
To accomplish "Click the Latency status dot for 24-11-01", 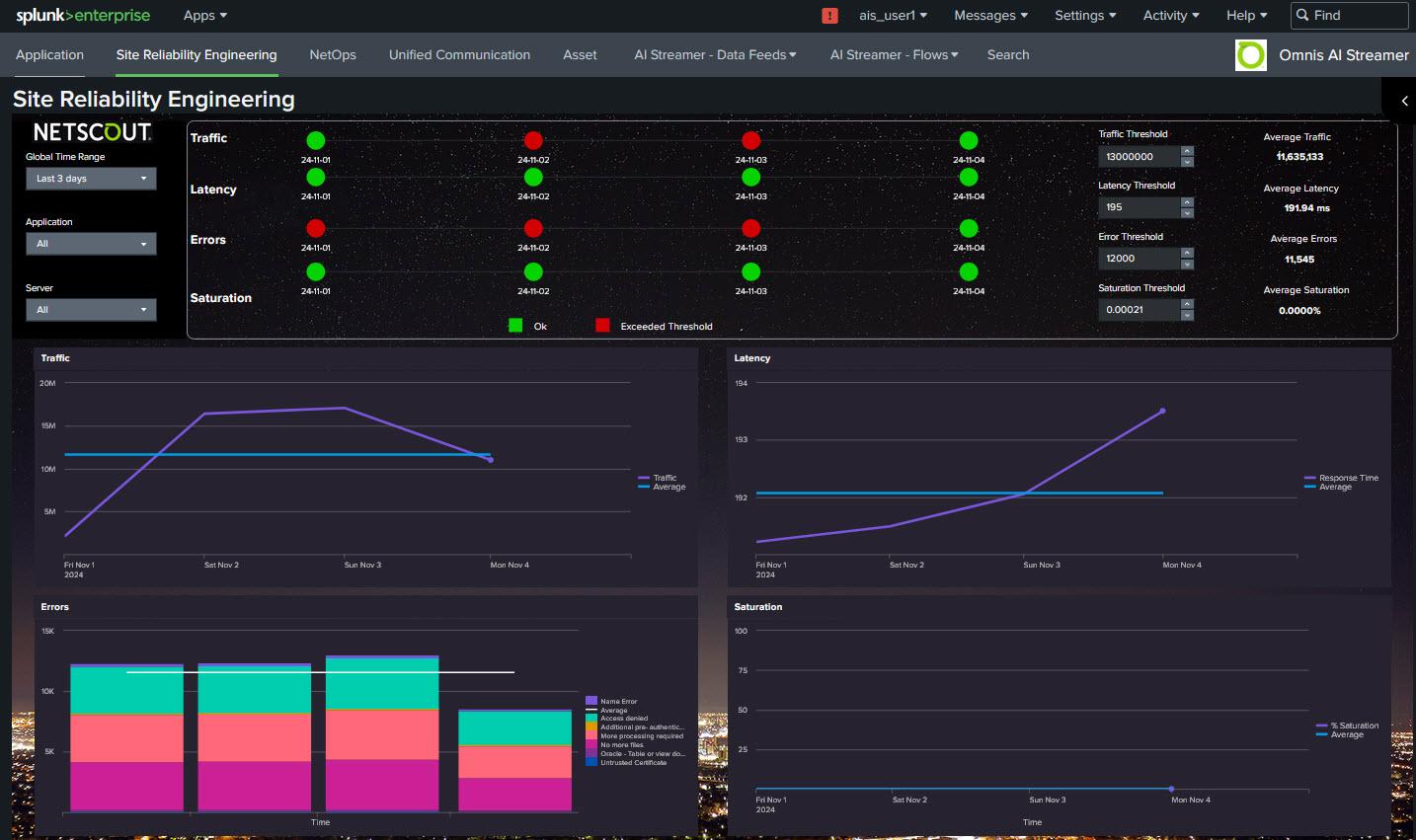I will [x=316, y=178].
